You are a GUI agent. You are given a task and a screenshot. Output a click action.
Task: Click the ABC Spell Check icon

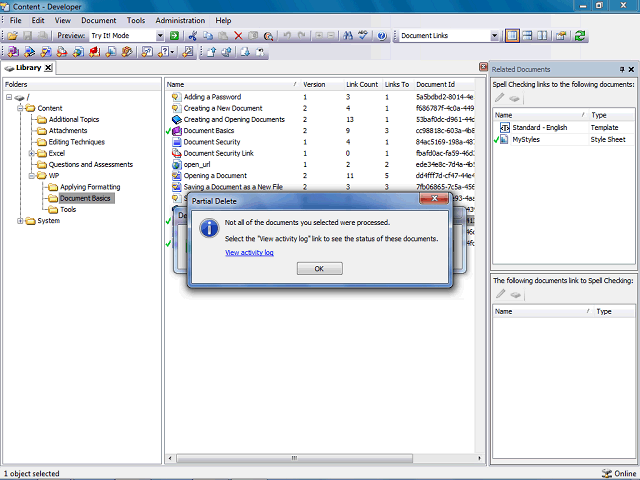pyautogui.click(x=363, y=36)
